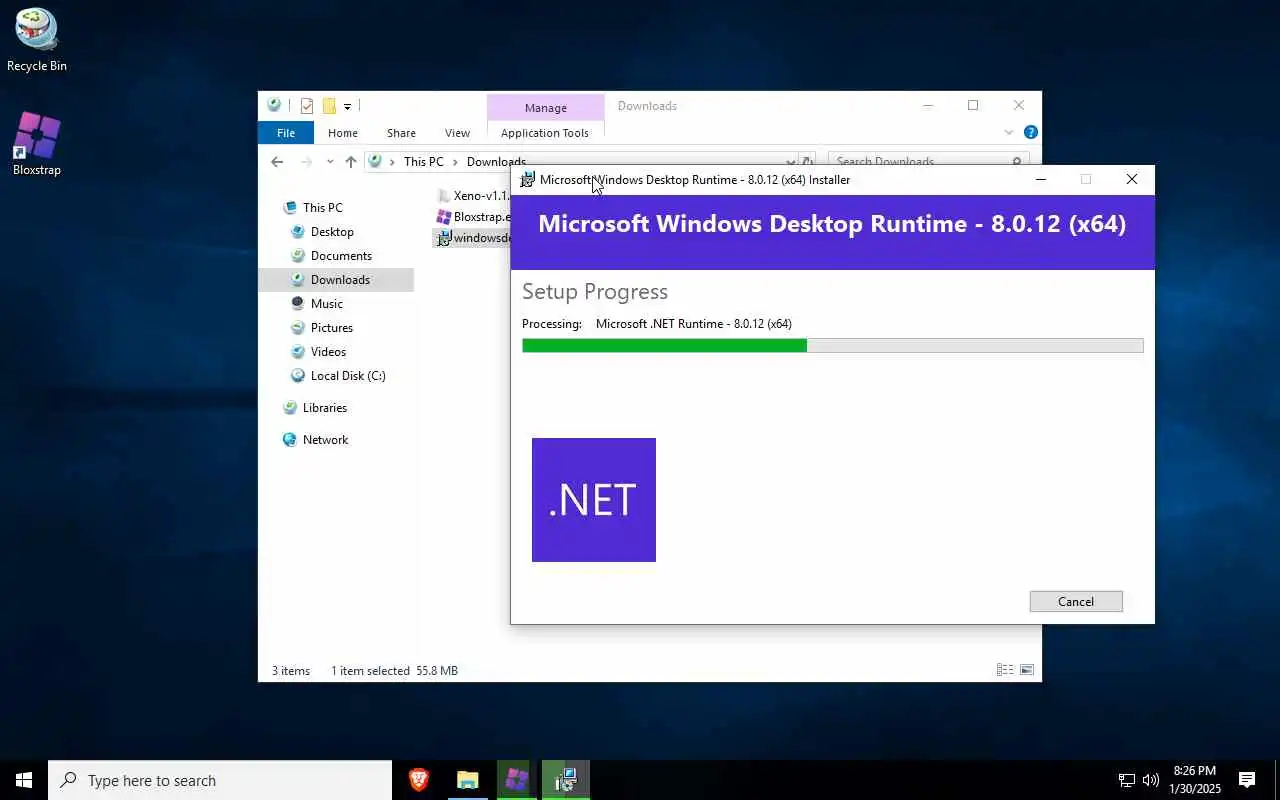Open the Application Tools ribbon tab
1280x800 pixels.
click(x=545, y=133)
